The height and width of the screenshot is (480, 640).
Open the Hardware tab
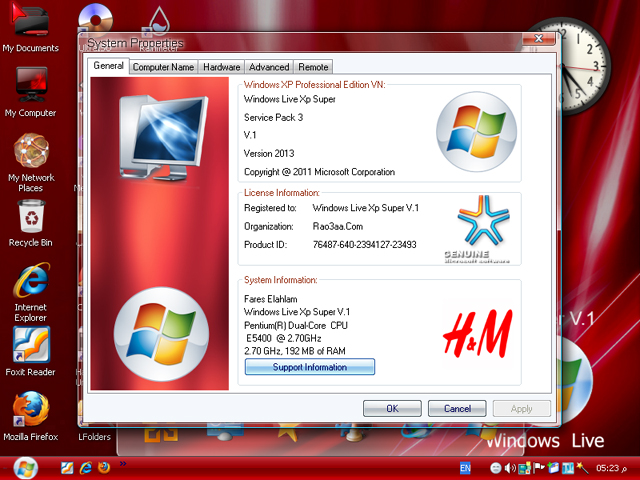[222, 67]
